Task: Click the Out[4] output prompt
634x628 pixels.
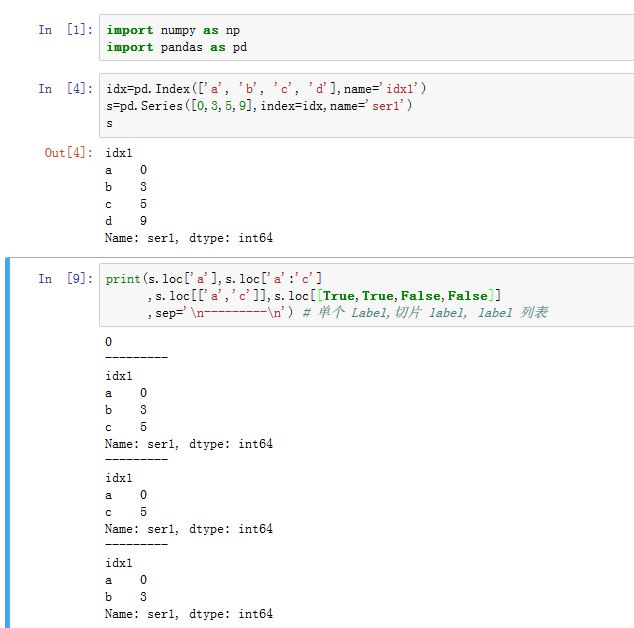Action: (68, 153)
